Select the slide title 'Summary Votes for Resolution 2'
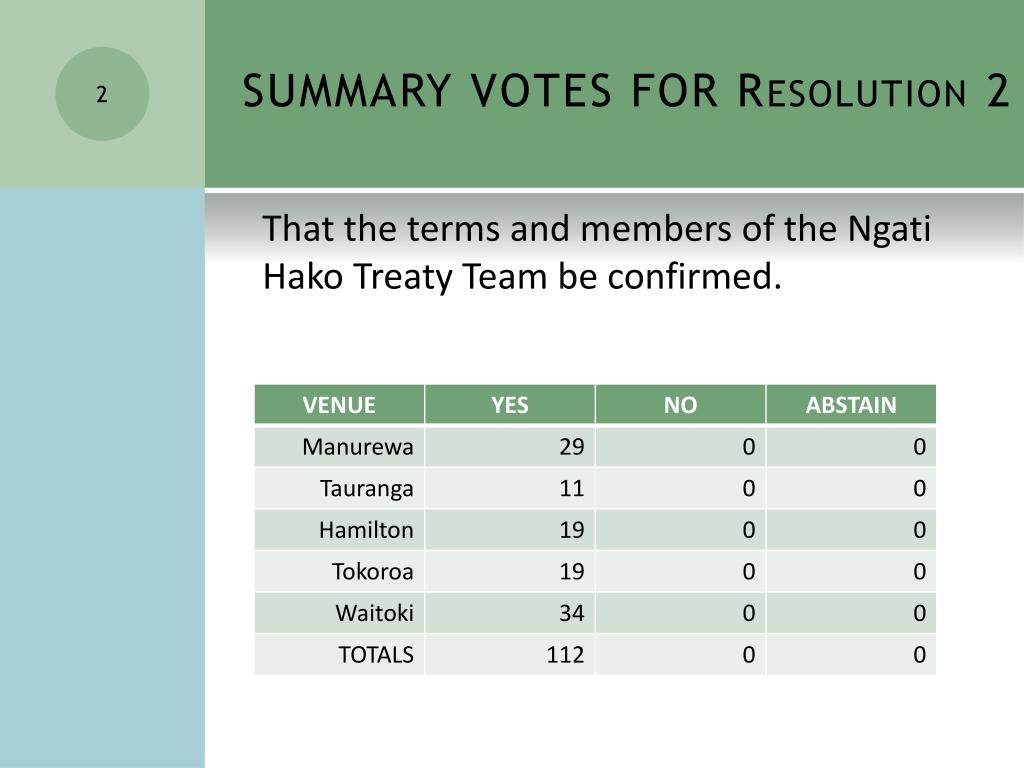The image size is (1024, 768). [x=626, y=91]
